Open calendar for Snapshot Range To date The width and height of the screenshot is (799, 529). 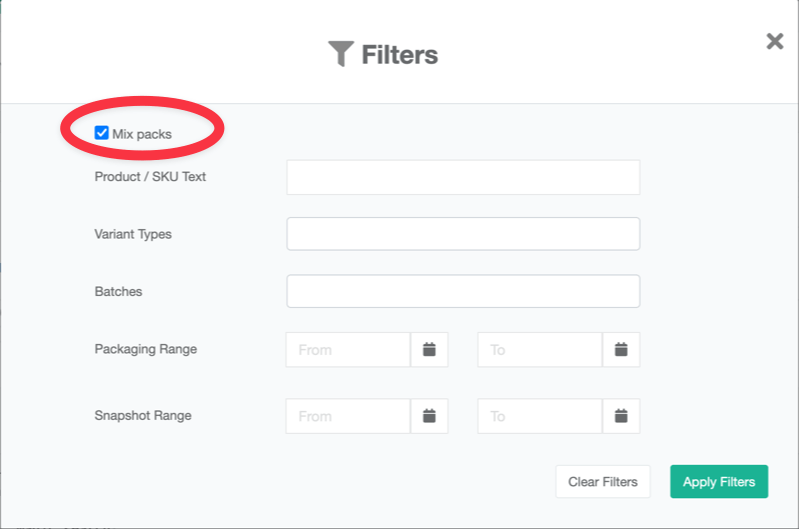(621, 416)
